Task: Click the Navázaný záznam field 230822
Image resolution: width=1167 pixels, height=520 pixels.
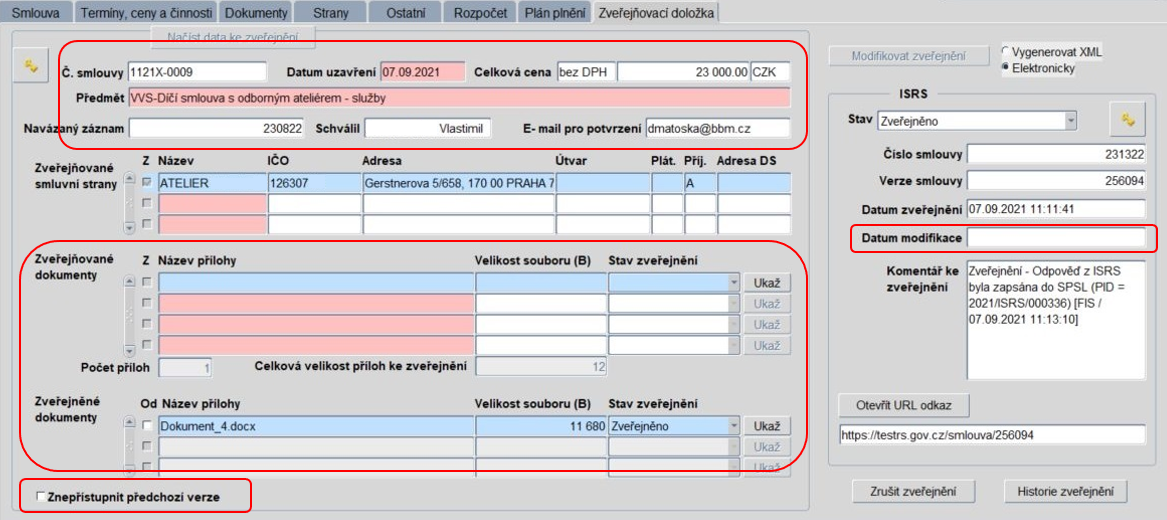Action: tap(216, 129)
